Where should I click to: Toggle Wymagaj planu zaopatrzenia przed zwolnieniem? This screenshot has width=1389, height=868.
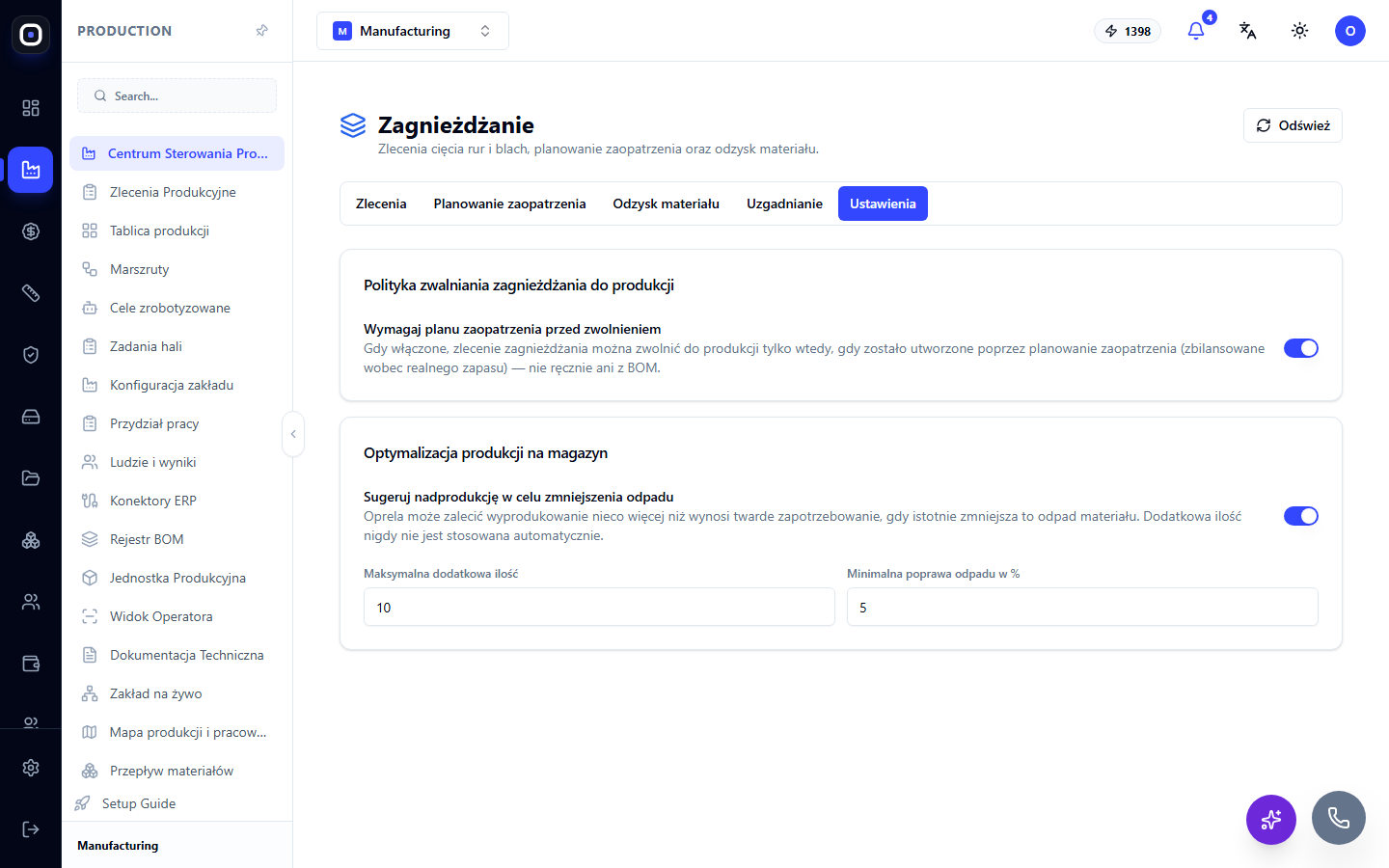[x=1301, y=348]
